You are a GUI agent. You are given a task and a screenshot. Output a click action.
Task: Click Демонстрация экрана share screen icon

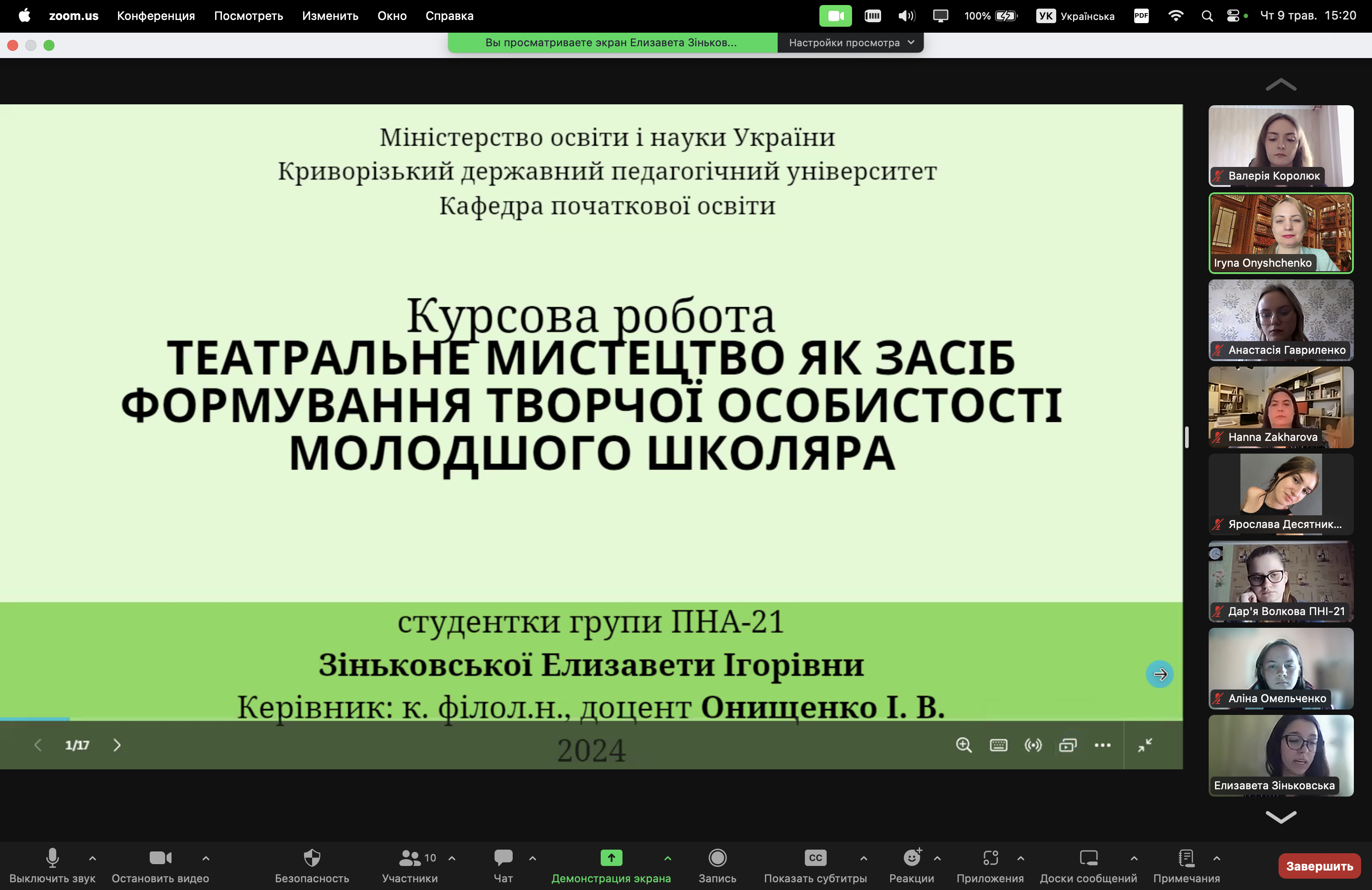tap(611, 858)
